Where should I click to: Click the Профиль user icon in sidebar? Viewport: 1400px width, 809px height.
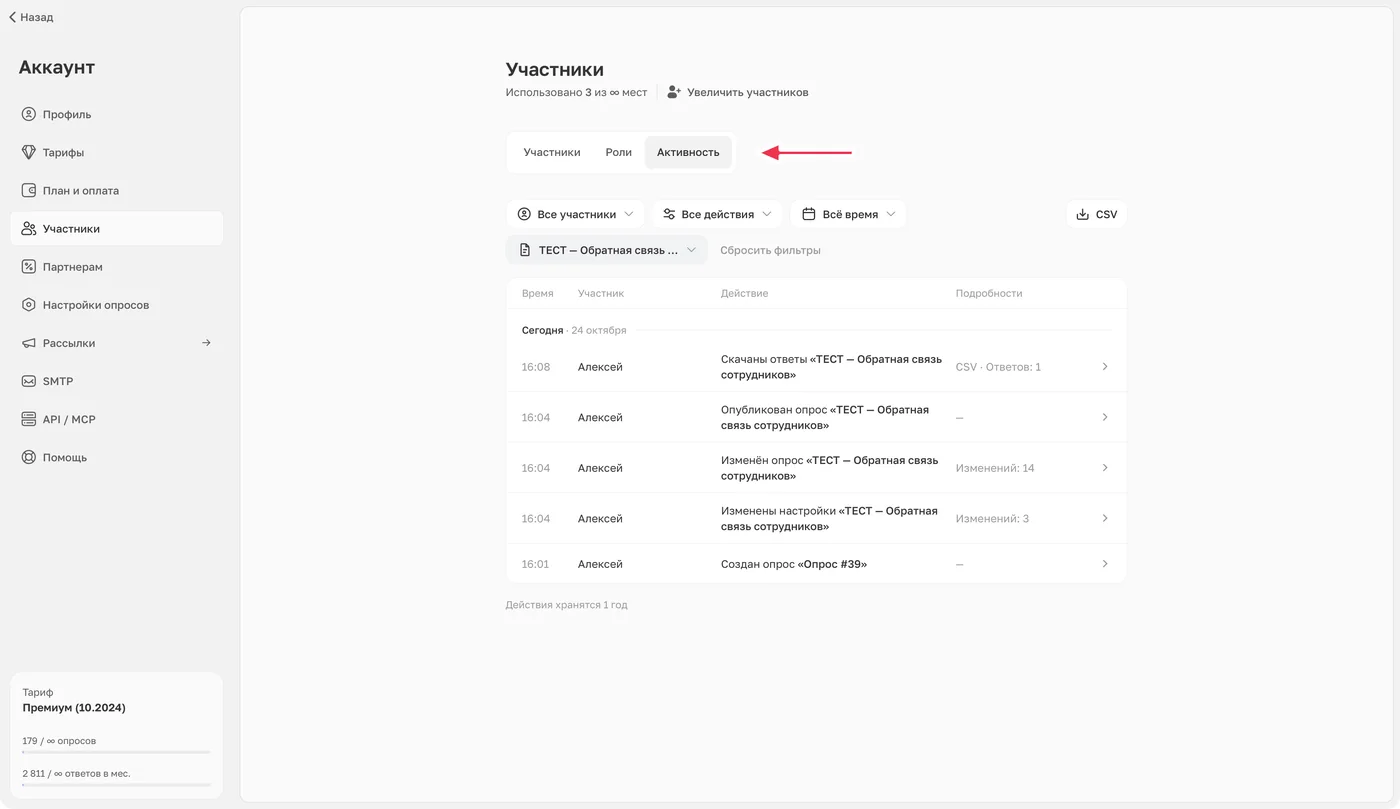pos(29,114)
